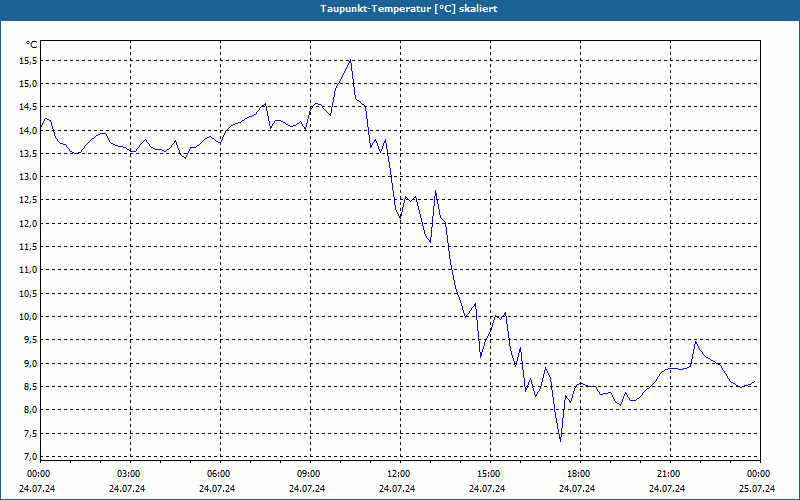The height and width of the screenshot is (500, 800).
Task: Click the '21:00' time tick label
Action: pyautogui.click(x=670, y=474)
